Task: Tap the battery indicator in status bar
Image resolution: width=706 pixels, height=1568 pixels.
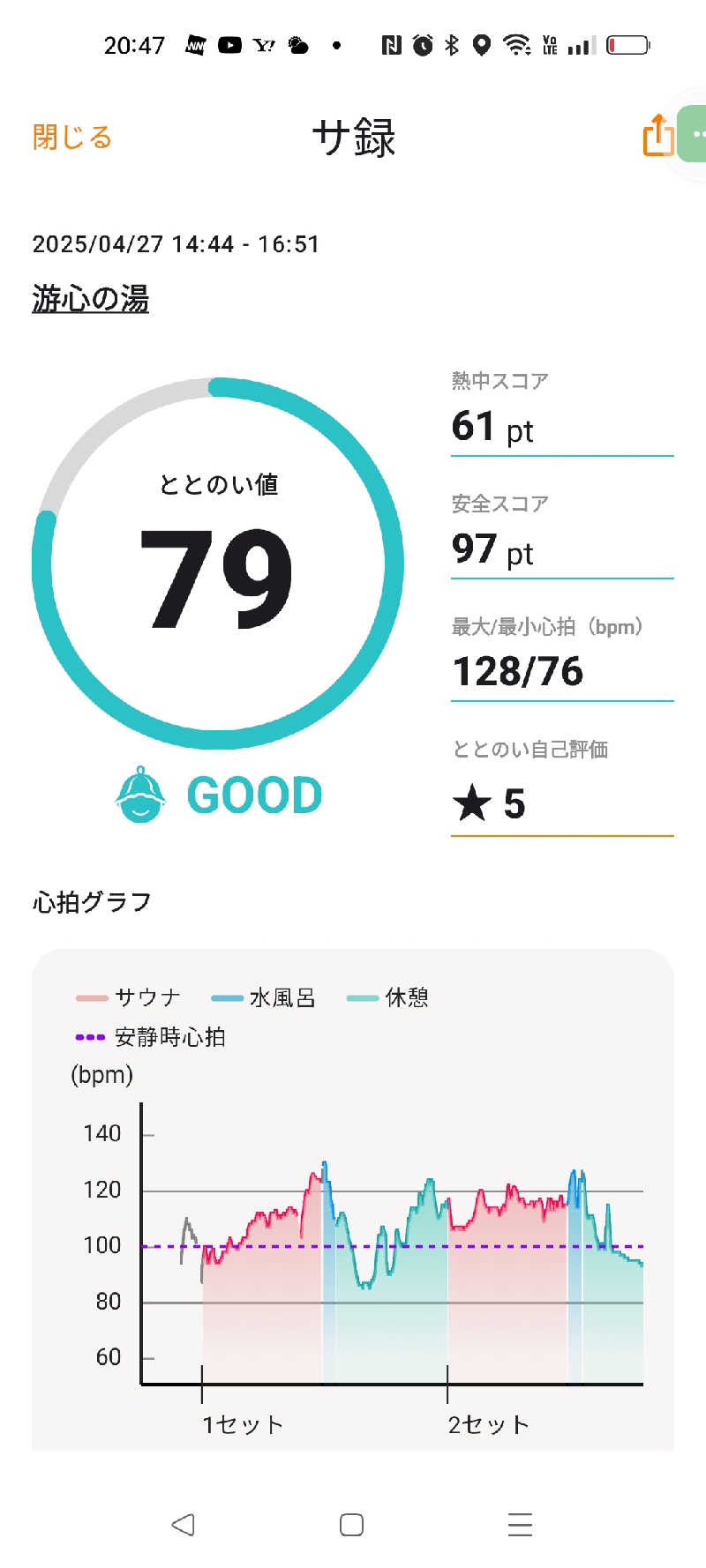Action: pos(628,44)
